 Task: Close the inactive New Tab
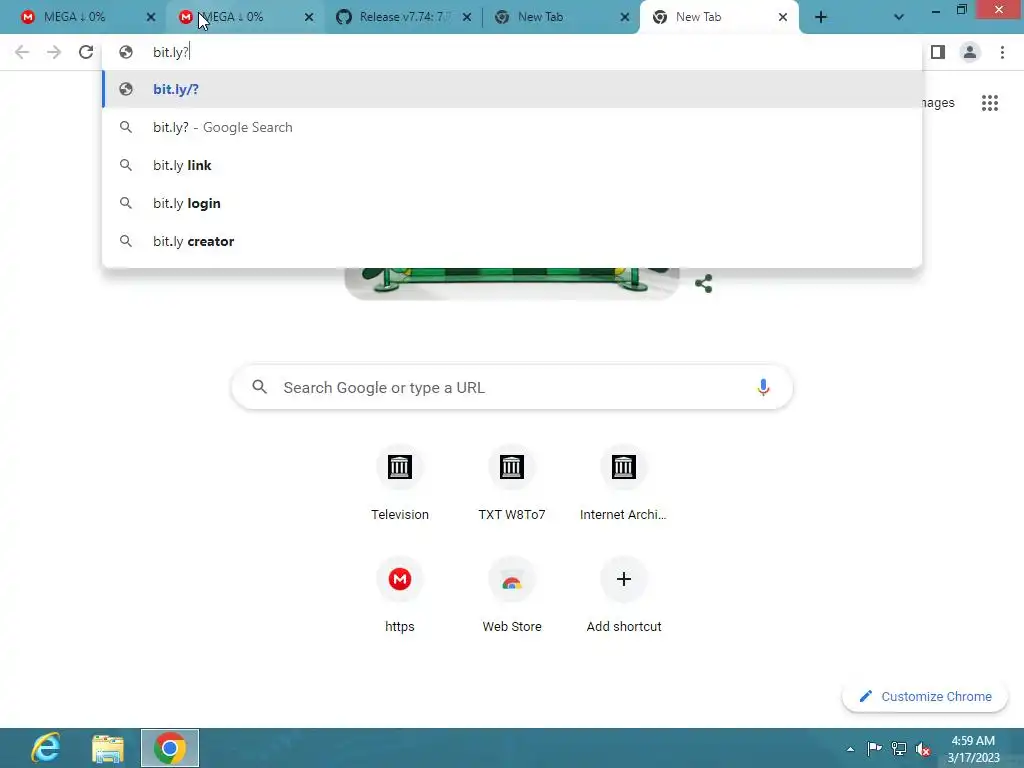[625, 18]
